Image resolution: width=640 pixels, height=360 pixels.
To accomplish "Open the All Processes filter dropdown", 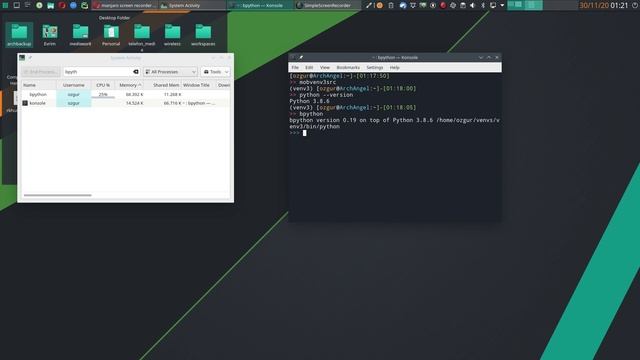I will [170, 72].
